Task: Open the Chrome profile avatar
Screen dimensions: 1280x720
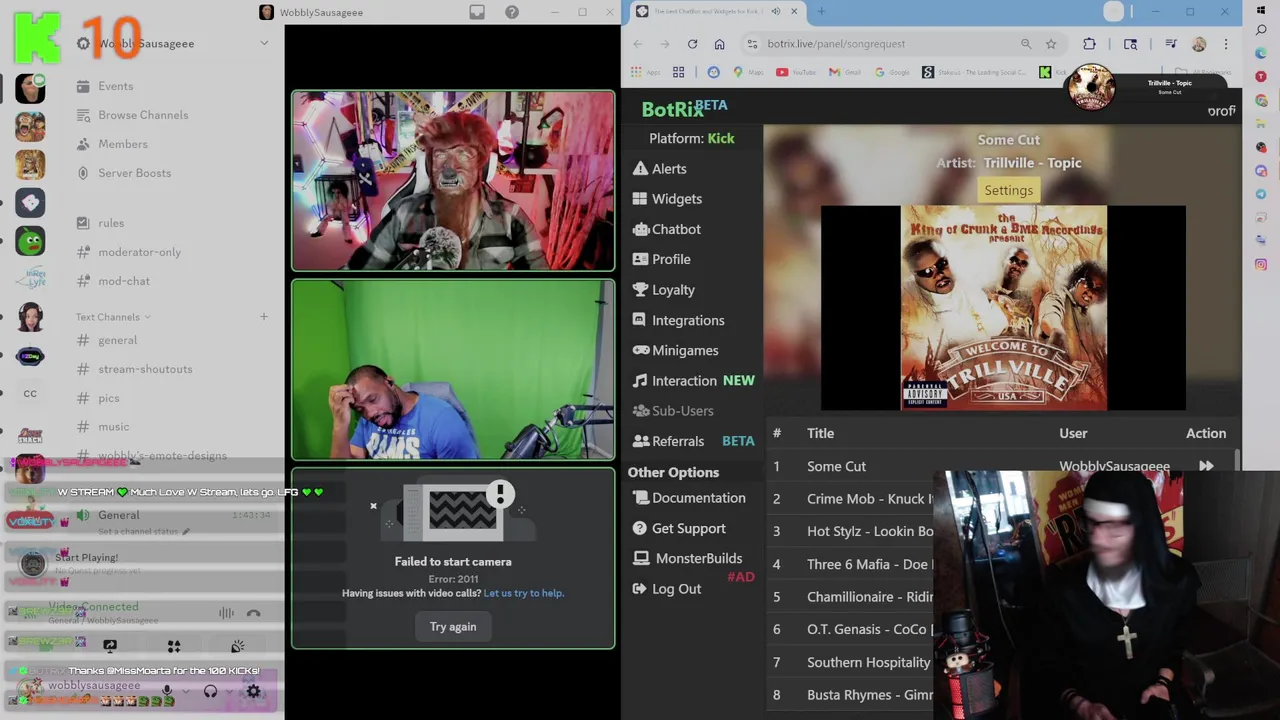Action: pos(1199,44)
